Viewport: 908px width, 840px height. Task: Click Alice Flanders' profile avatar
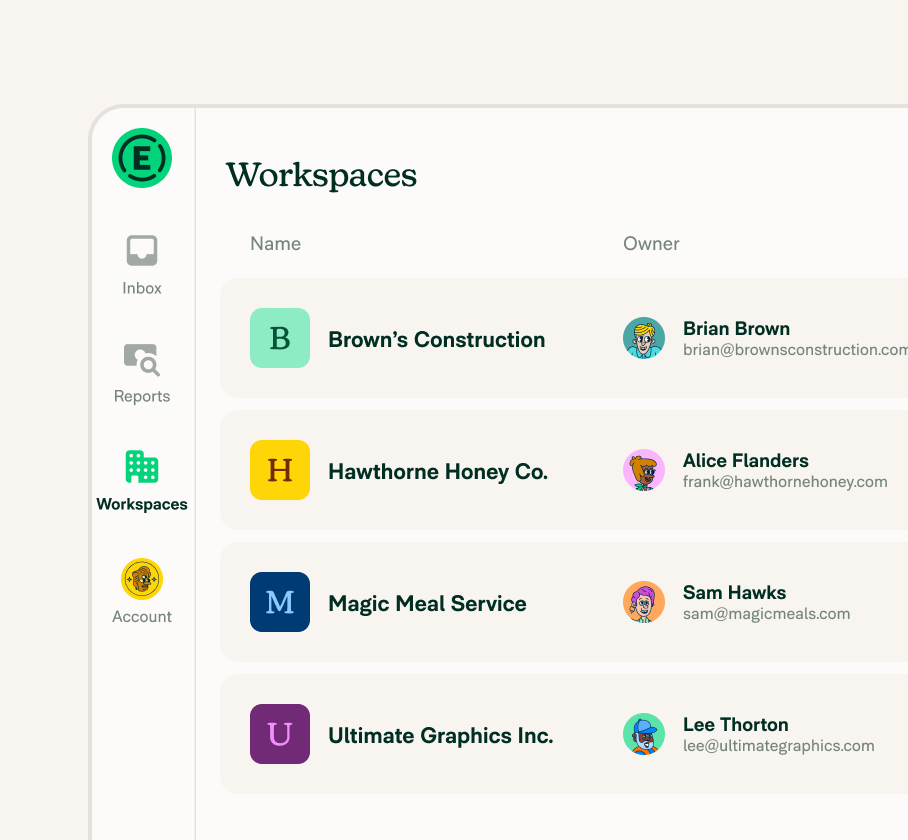pyautogui.click(x=644, y=470)
